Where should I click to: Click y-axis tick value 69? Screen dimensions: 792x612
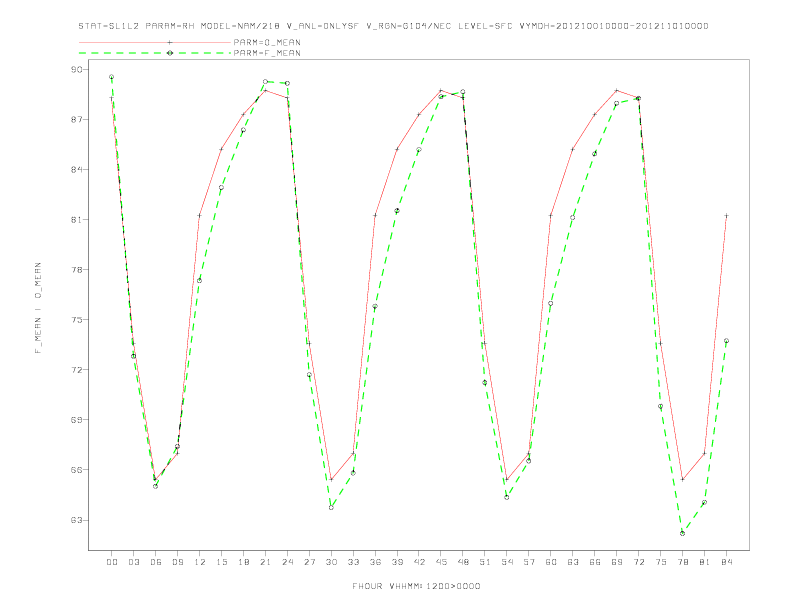[x=77, y=420]
